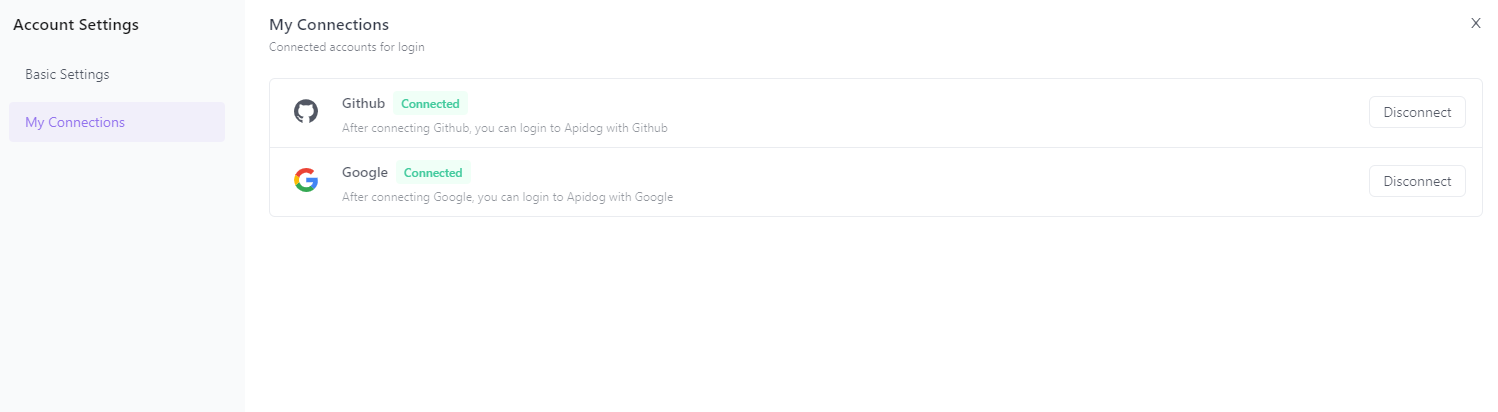
Task: Click the Connected badge next to Google
Action: [432, 173]
